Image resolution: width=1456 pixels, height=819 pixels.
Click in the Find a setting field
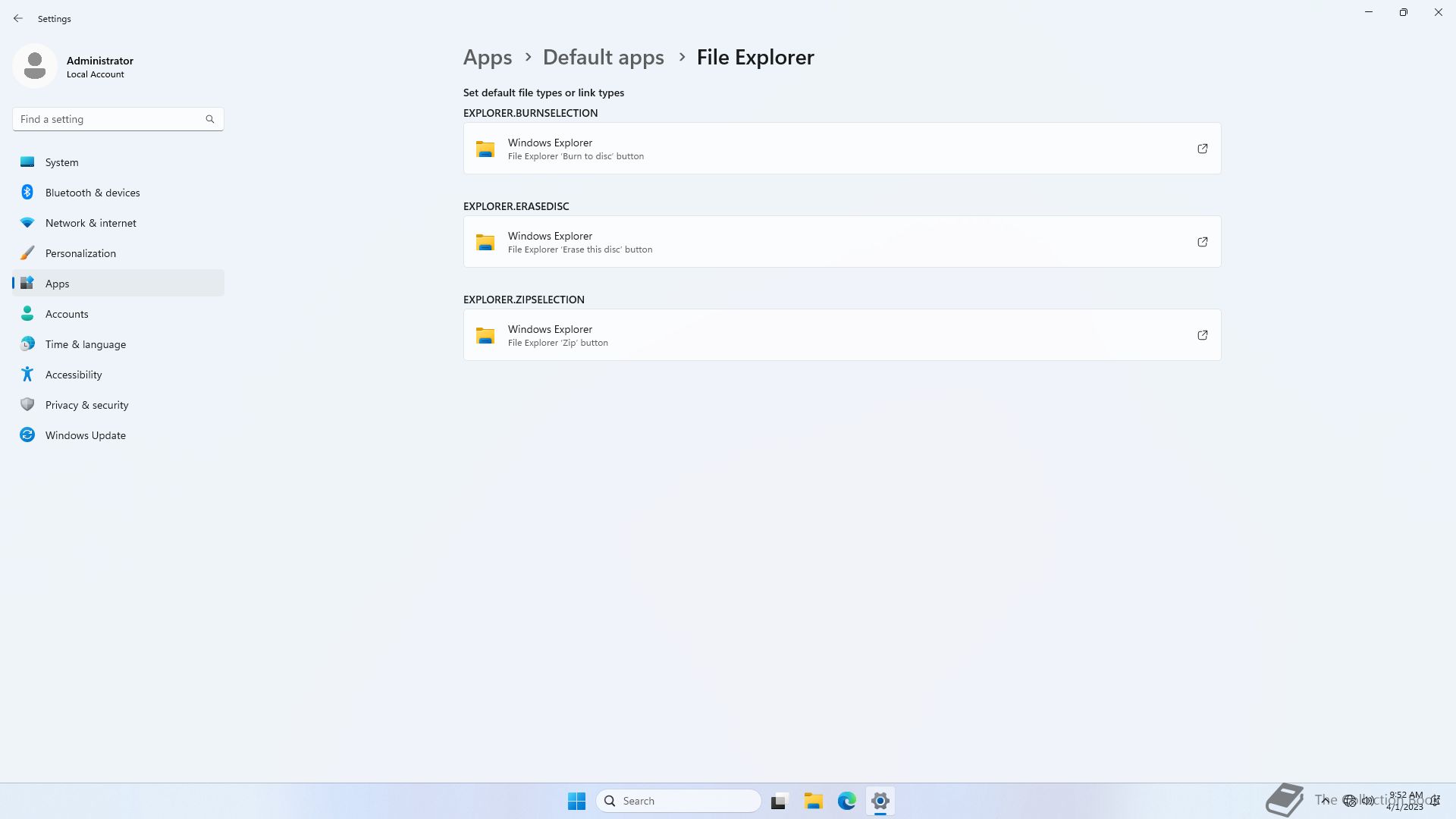coord(118,119)
